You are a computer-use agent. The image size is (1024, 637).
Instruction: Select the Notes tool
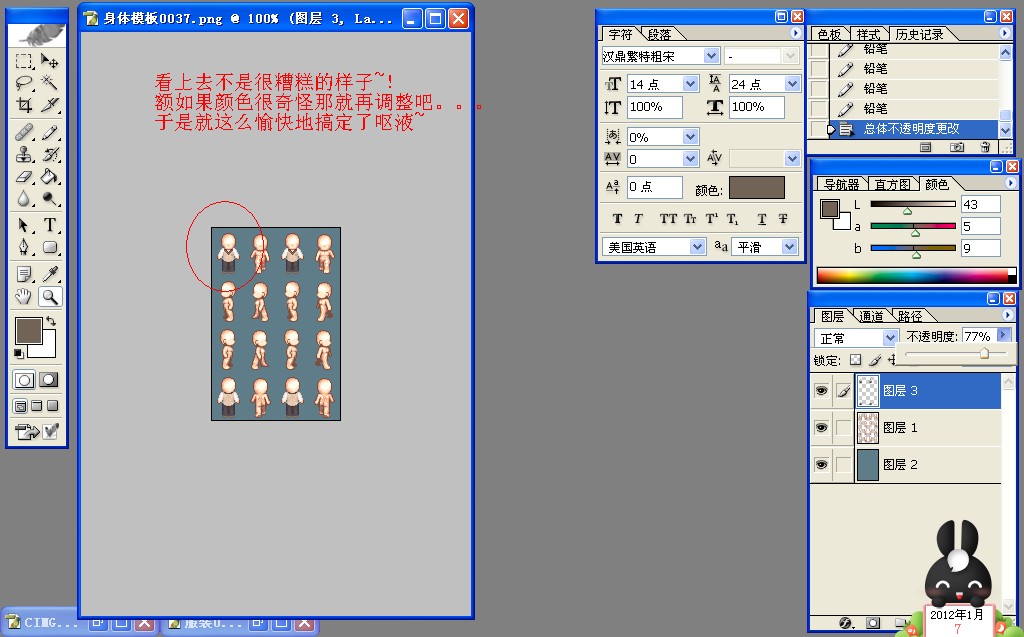(x=24, y=274)
